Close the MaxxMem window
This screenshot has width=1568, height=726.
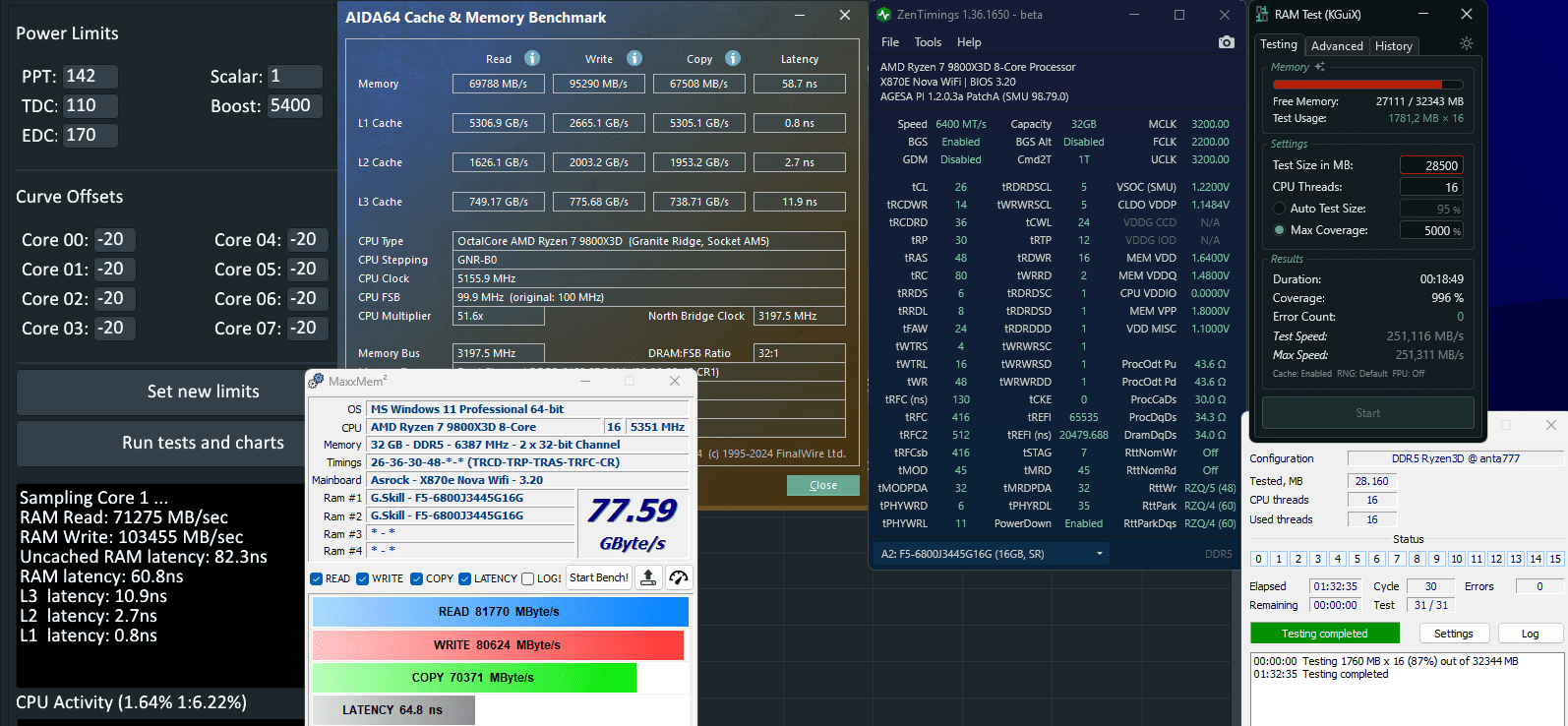(674, 381)
